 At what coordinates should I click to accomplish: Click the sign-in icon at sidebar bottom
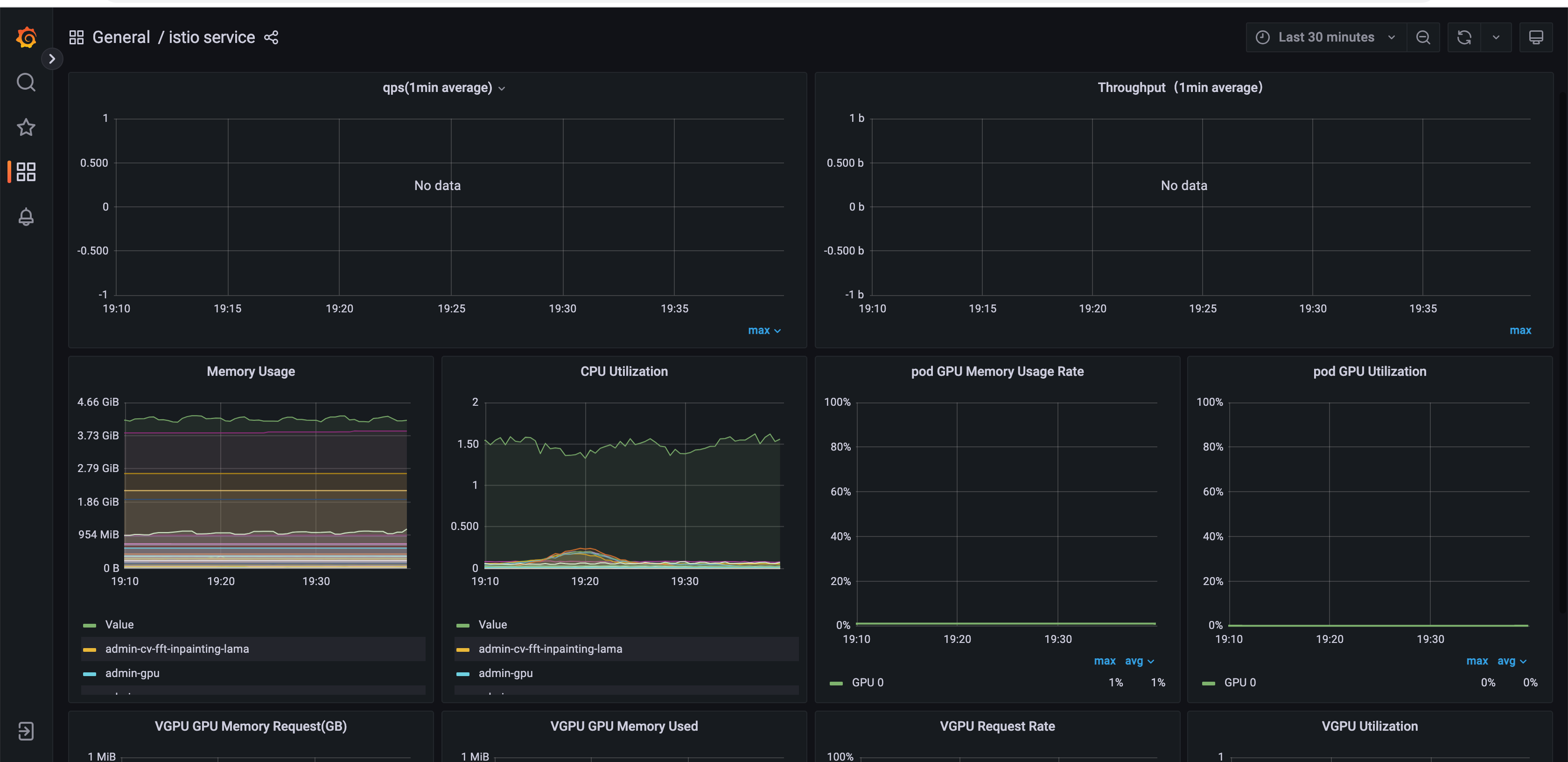point(26,730)
